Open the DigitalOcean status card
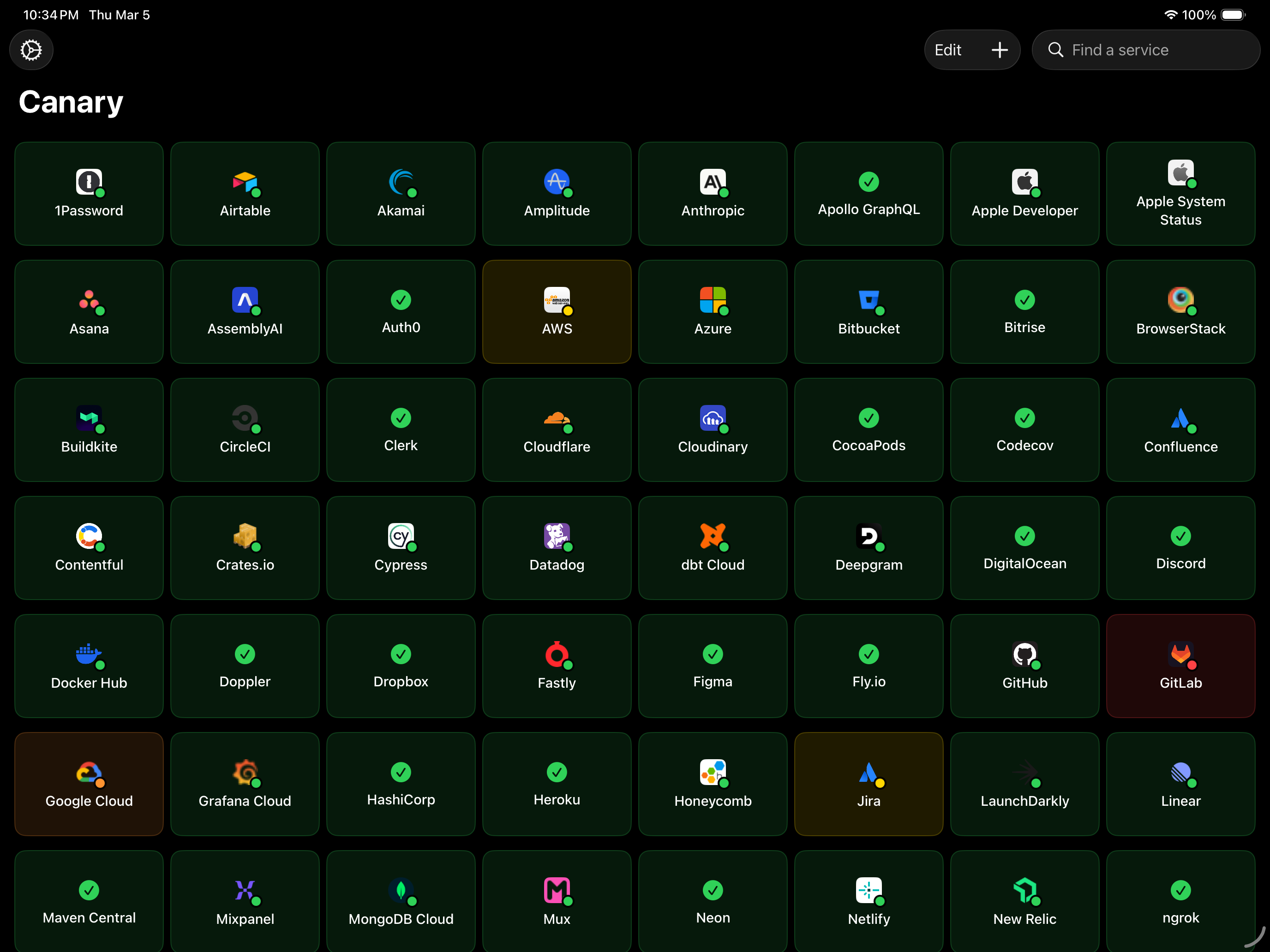Viewport: 1270px width, 952px height. [1025, 548]
